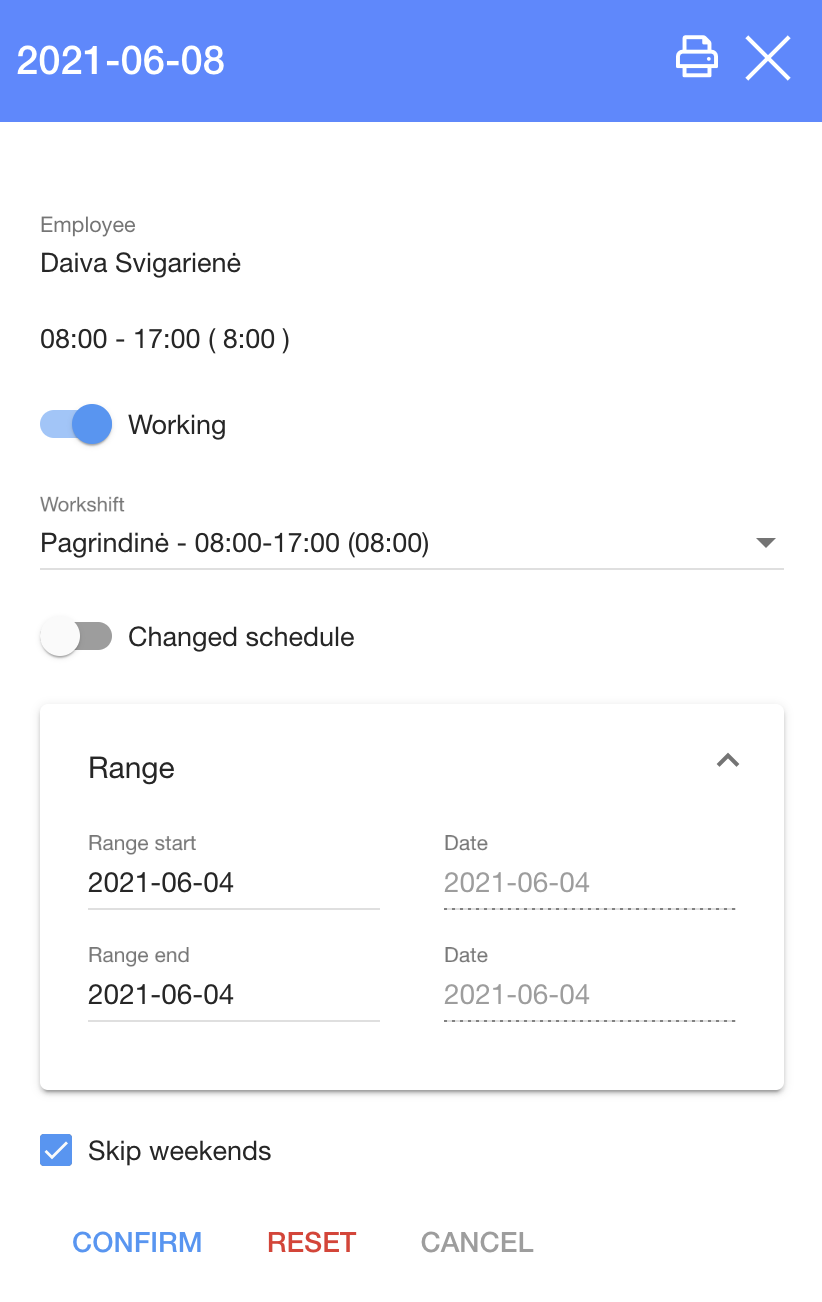Click the Range end date field
822x1302 pixels.
[x=233, y=995]
